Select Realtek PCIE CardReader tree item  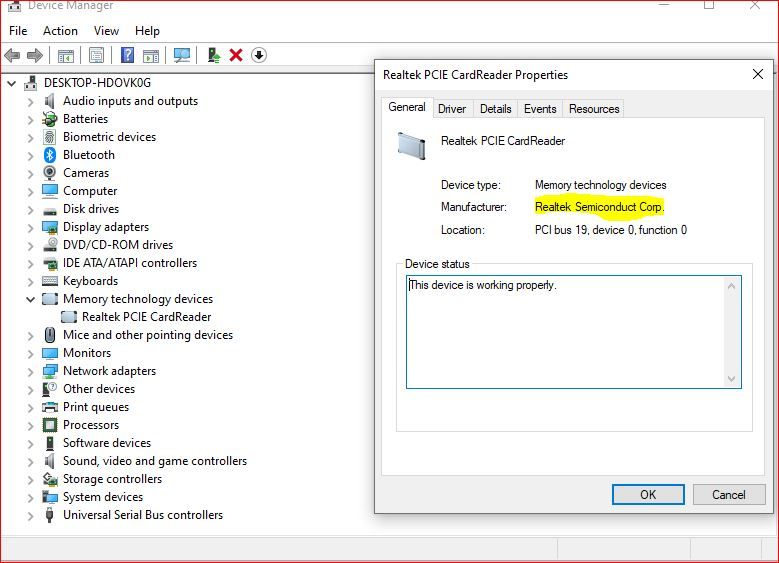tap(147, 317)
